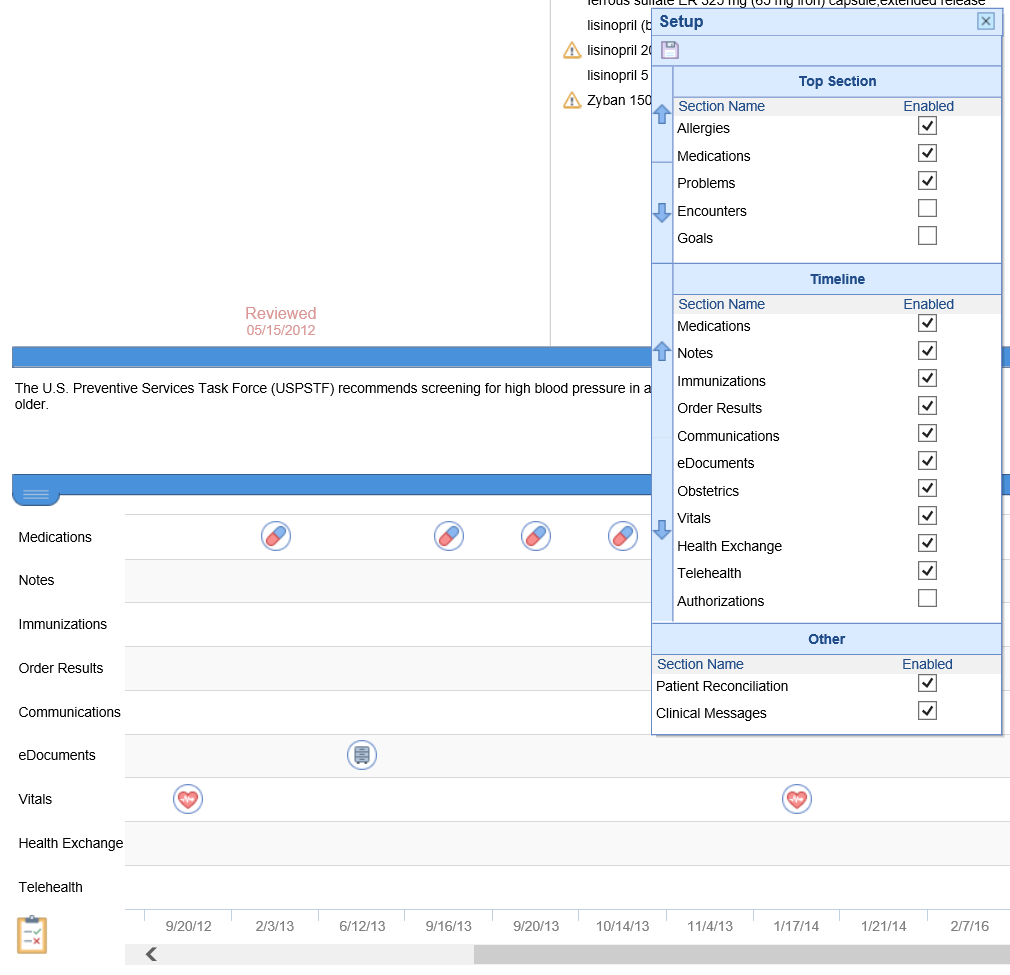Move Top Section item up with arrow
Image resolution: width=1010 pixels, height=975 pixels.
[662, 115]
